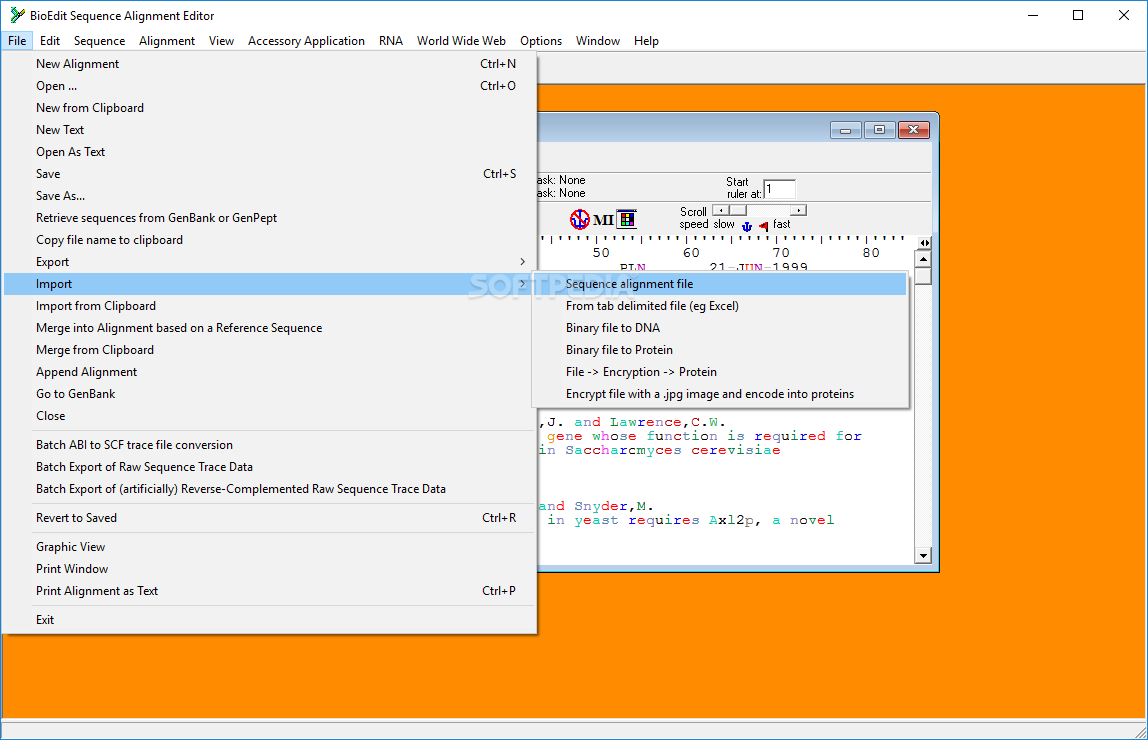Viewport: 1148px width, 740px height.
Task: Click the MI toolbar icon
Action: 603,220
